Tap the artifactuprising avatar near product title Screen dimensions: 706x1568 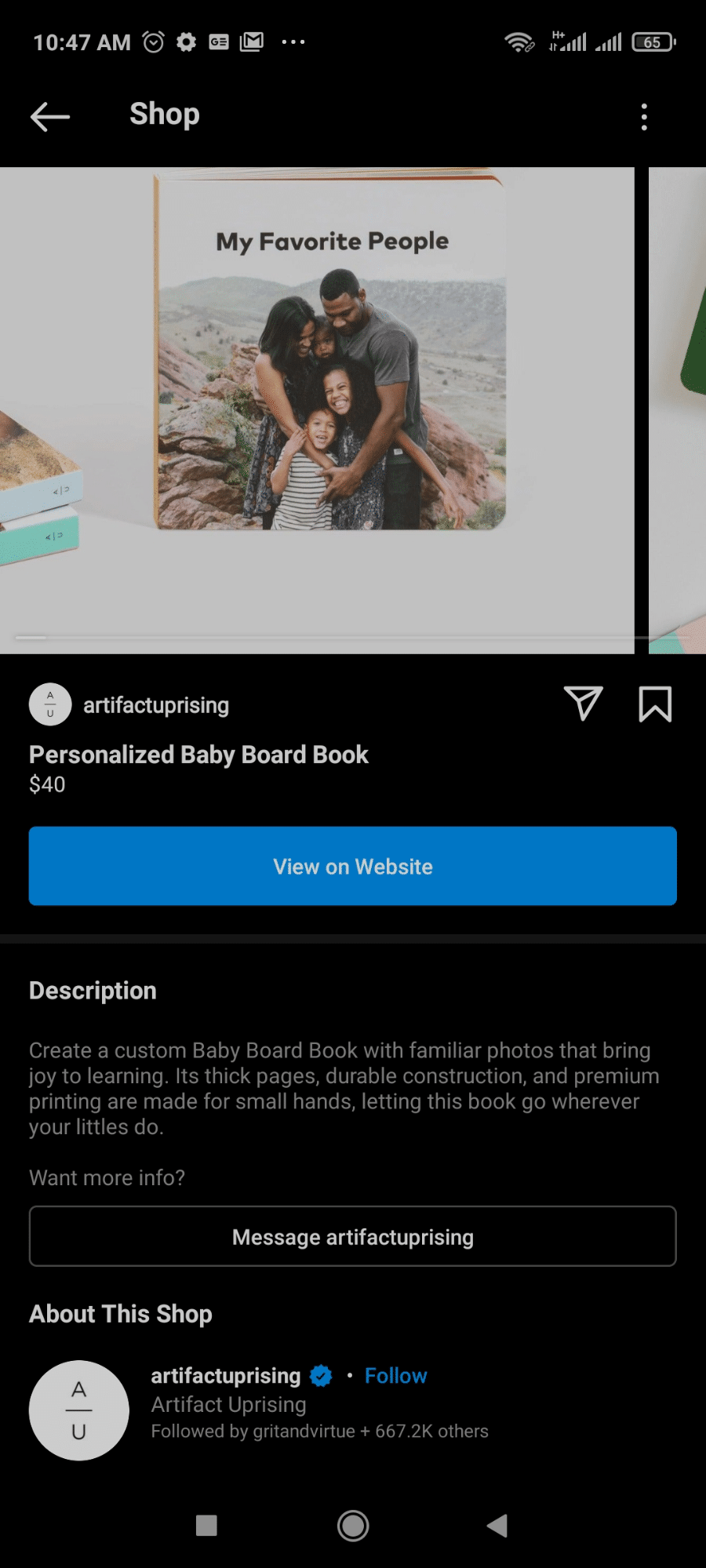pyautogui.click(x=50, y=704)
